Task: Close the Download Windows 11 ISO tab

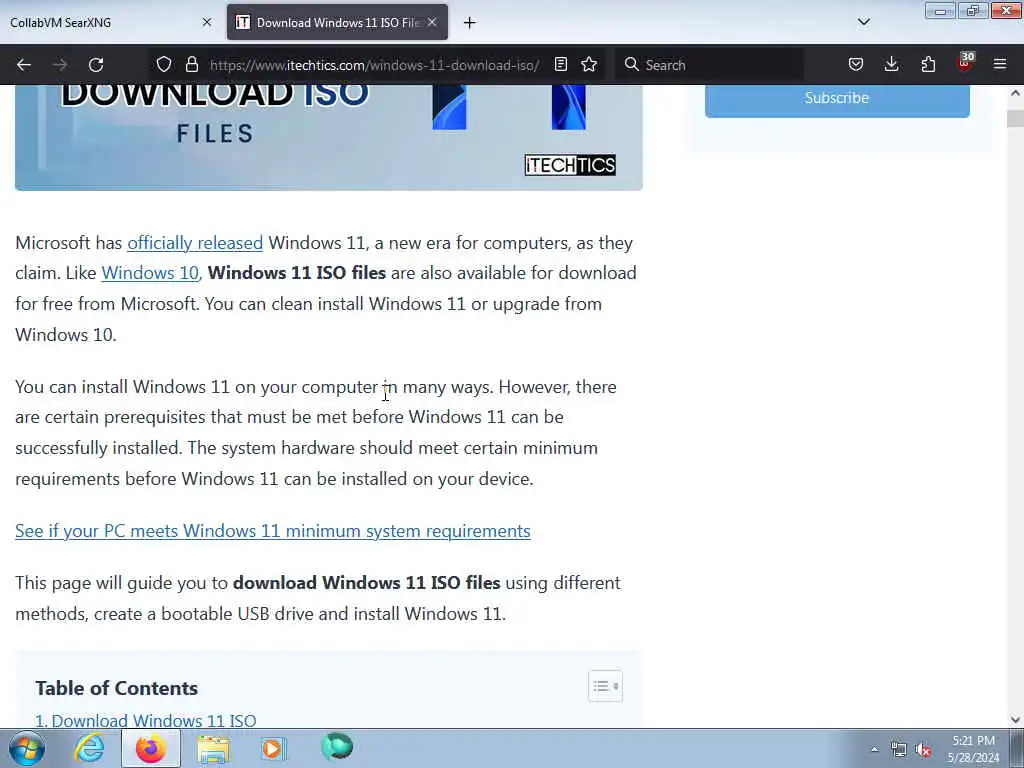Action: click(x=432, y=22)
